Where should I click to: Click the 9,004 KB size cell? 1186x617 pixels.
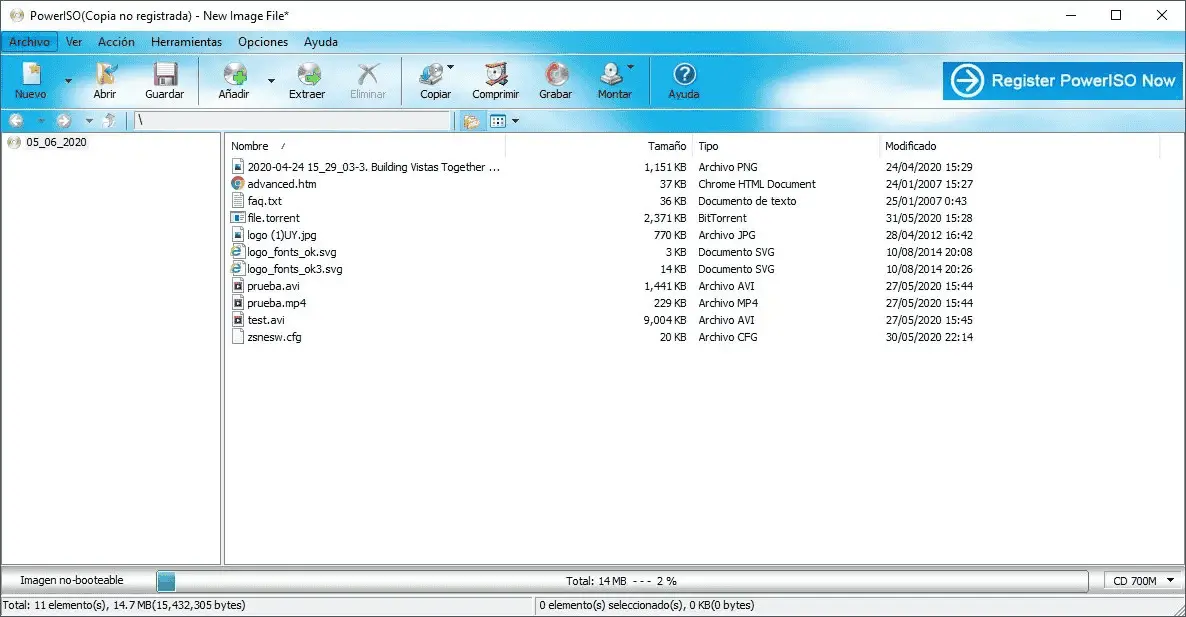click(665, 320)
